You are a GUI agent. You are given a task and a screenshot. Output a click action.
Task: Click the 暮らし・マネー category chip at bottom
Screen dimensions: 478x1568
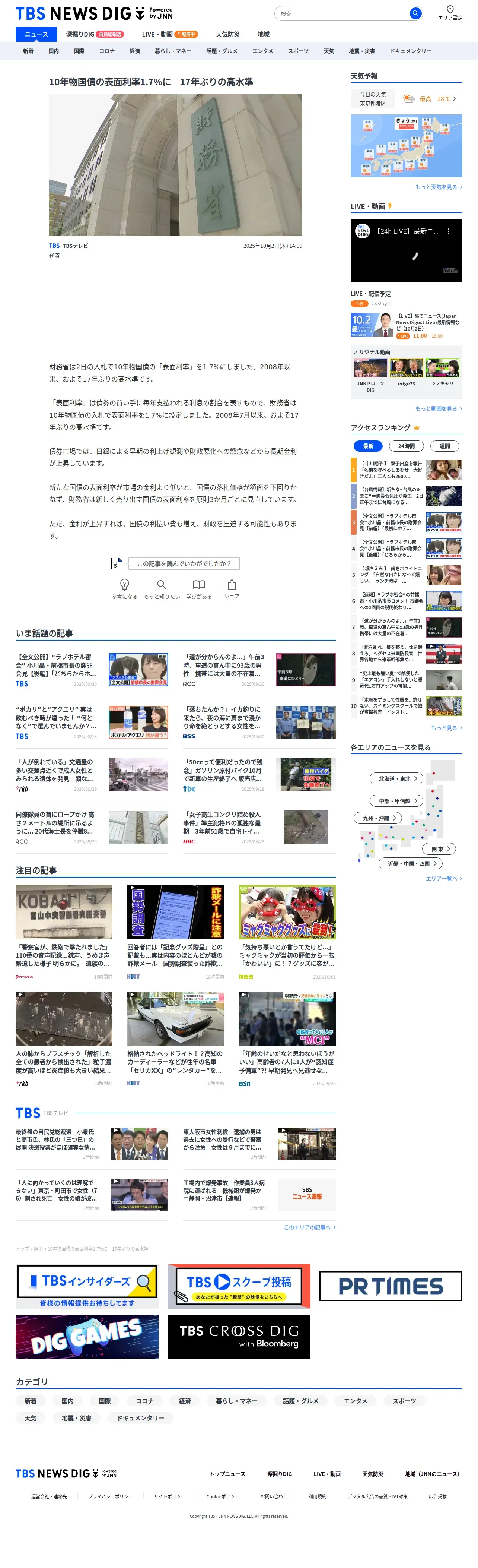pyautogui.click(x=236, y=1401)
